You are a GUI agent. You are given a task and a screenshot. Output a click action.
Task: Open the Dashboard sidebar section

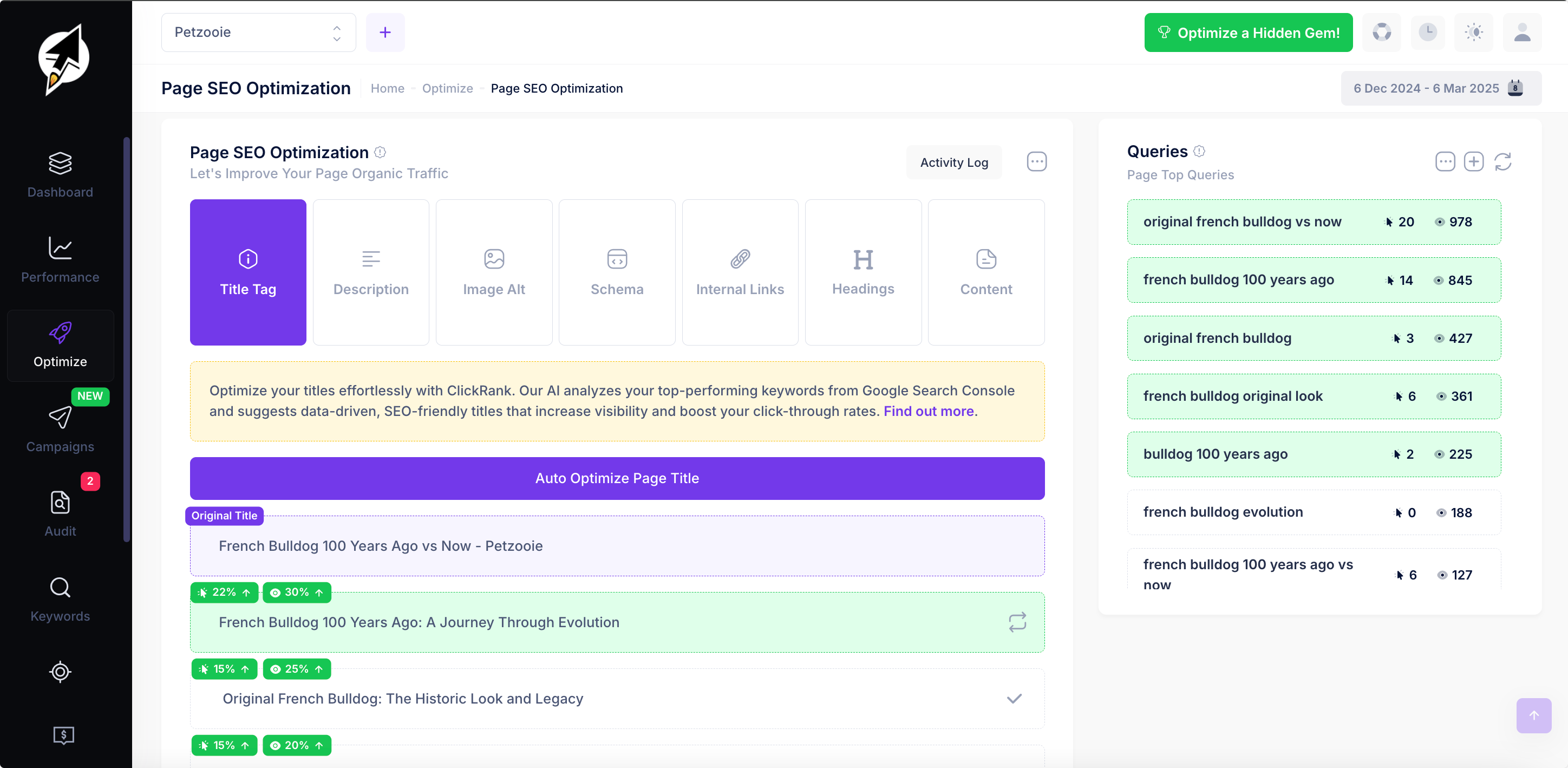click(60, 175)
